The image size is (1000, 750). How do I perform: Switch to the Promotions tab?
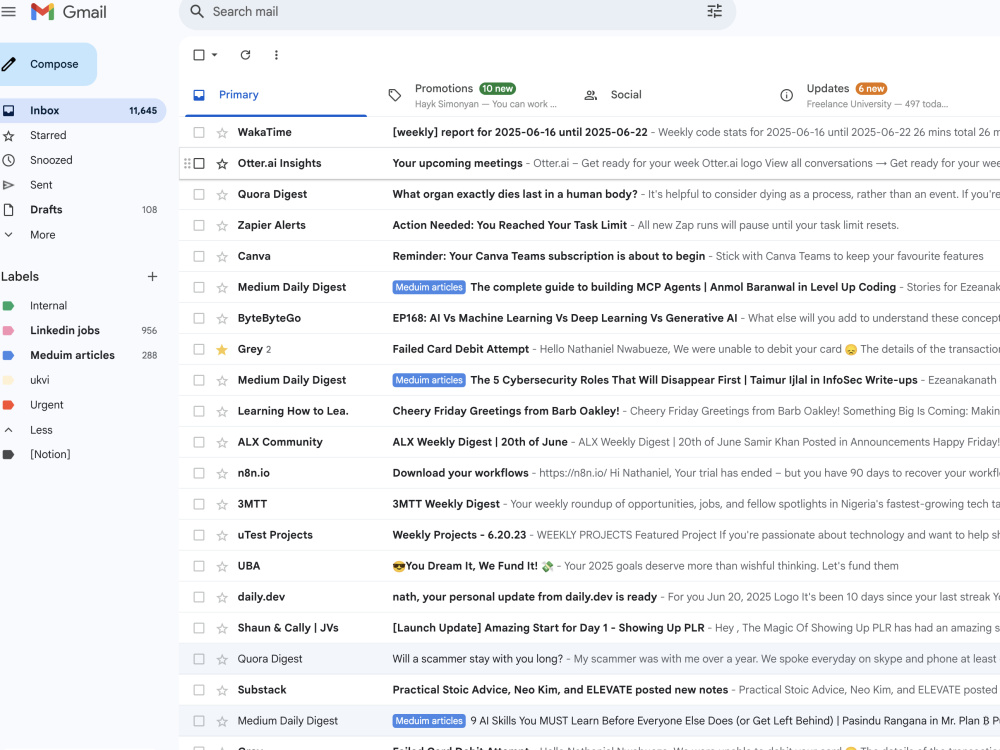pos(473,95)
